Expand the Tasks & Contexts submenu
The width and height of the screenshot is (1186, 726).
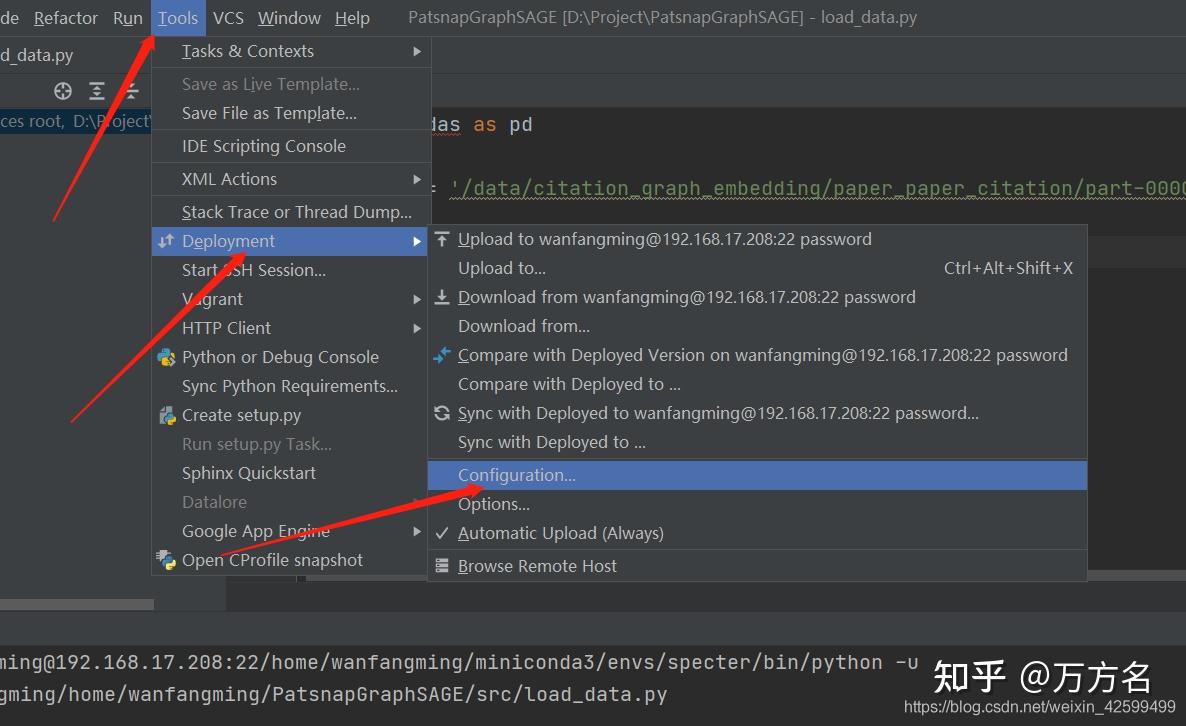tap(248, 51)
